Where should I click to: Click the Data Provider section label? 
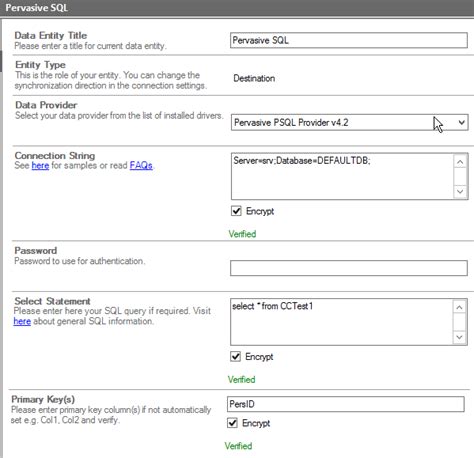tap(46, 105)
